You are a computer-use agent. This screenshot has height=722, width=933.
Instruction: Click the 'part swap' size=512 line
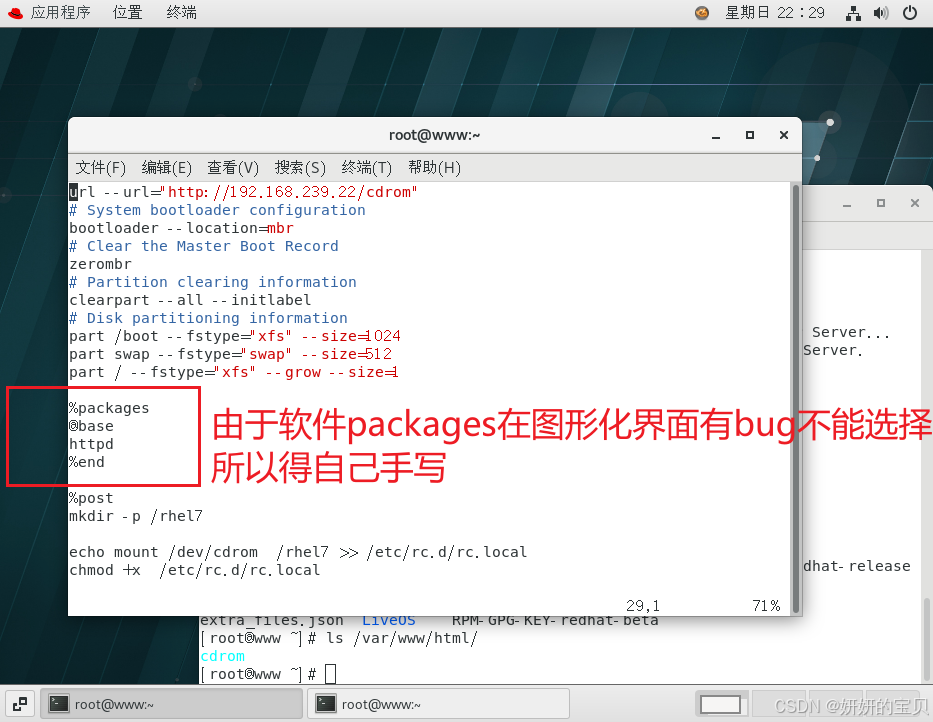[x=231, y=354]
